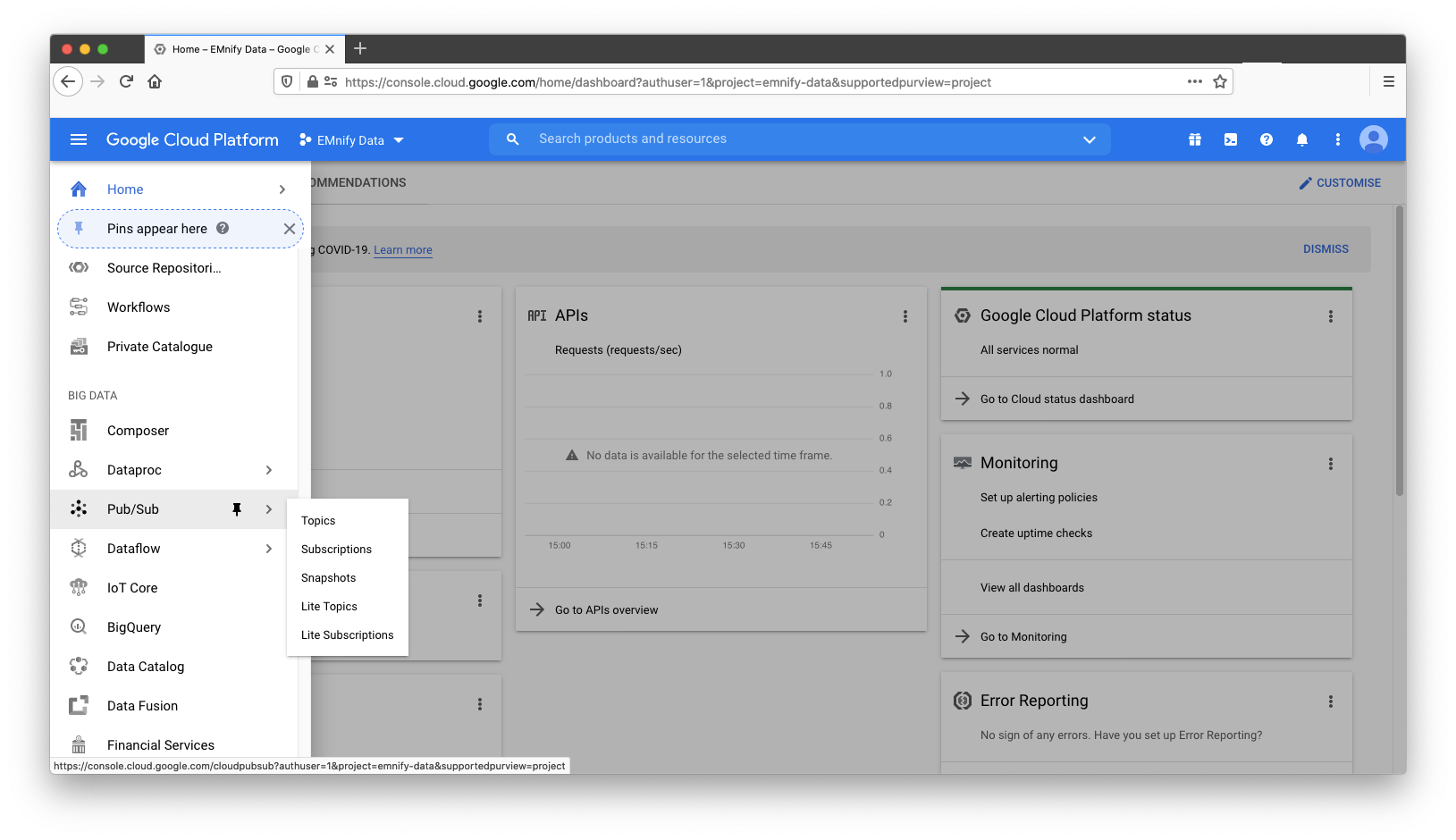Click the DISMISS button on the banner
Image resolution: width=1456 pixels, height=840 pixels.
1326,248
